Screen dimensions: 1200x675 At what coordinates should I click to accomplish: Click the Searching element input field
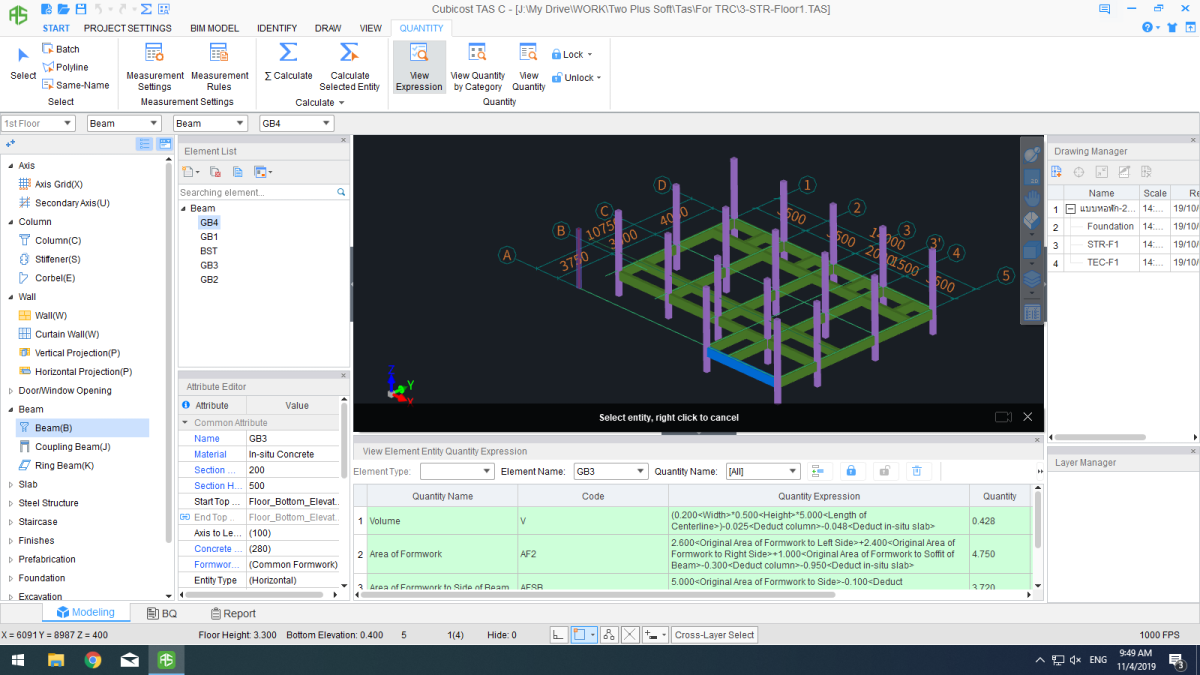[255, 192]
